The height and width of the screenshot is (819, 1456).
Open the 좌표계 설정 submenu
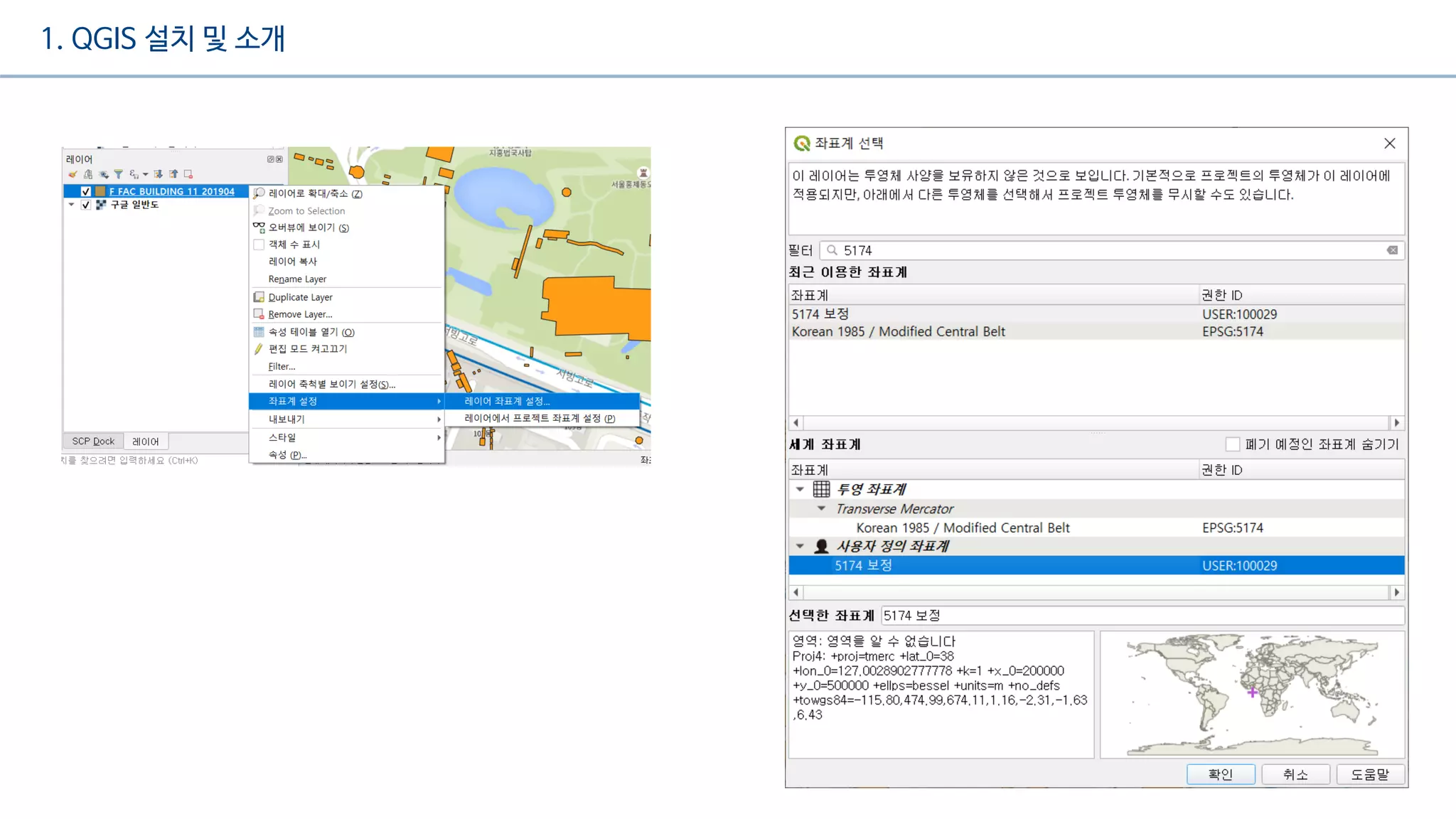347,401
